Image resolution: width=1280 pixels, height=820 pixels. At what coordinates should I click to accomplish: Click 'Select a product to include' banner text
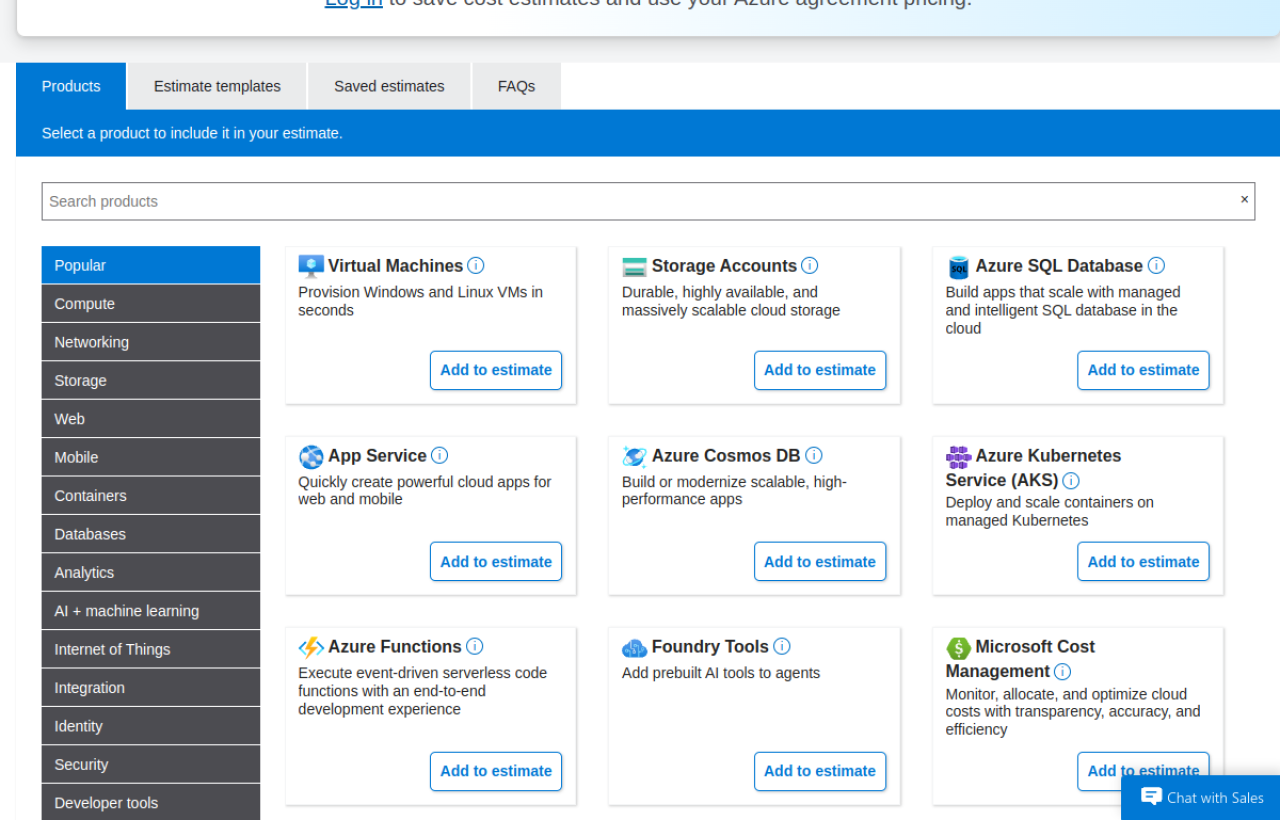coord(192,133)
